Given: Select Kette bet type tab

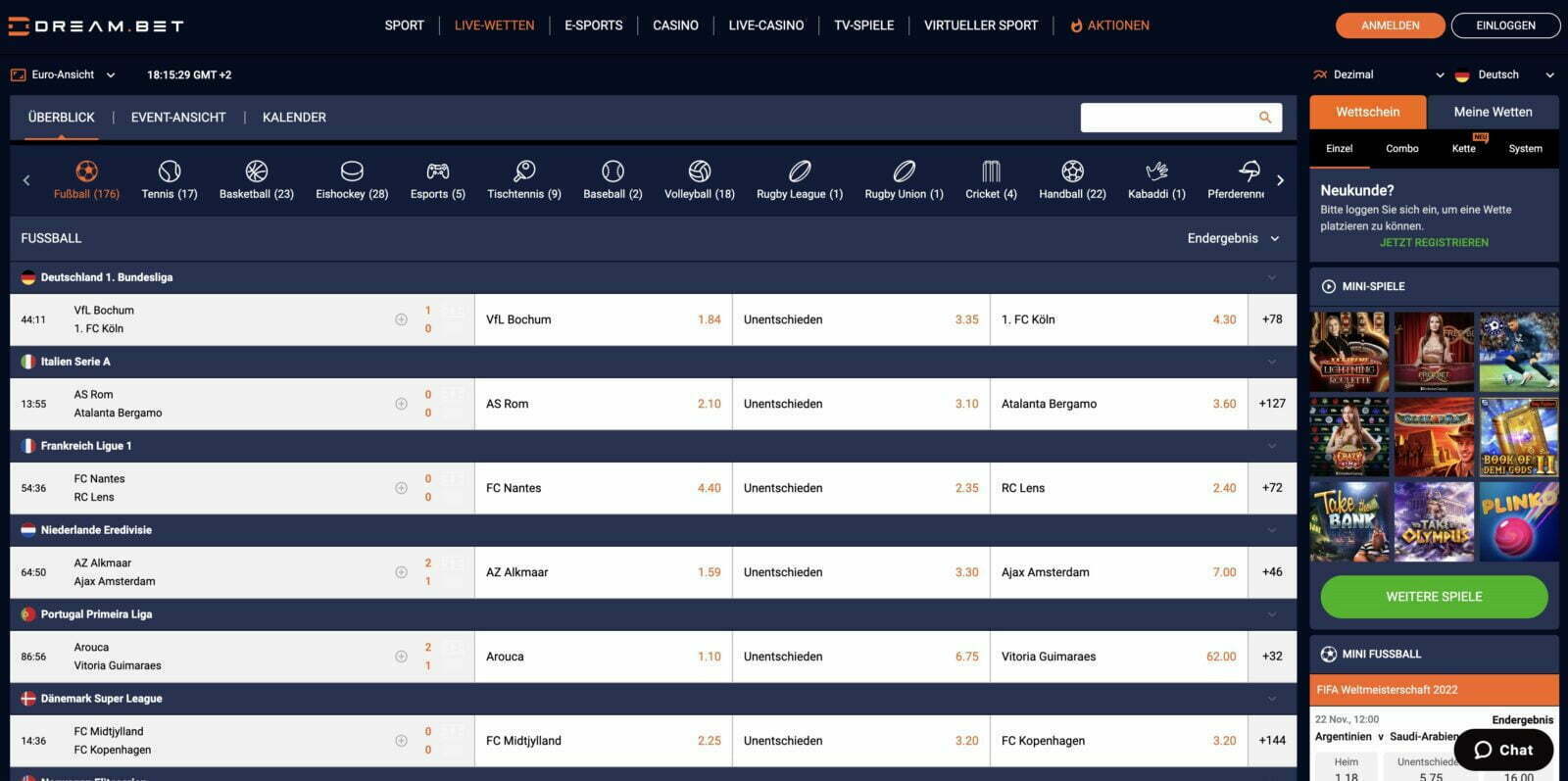Looking at the screenshot, I should 1464,149.
